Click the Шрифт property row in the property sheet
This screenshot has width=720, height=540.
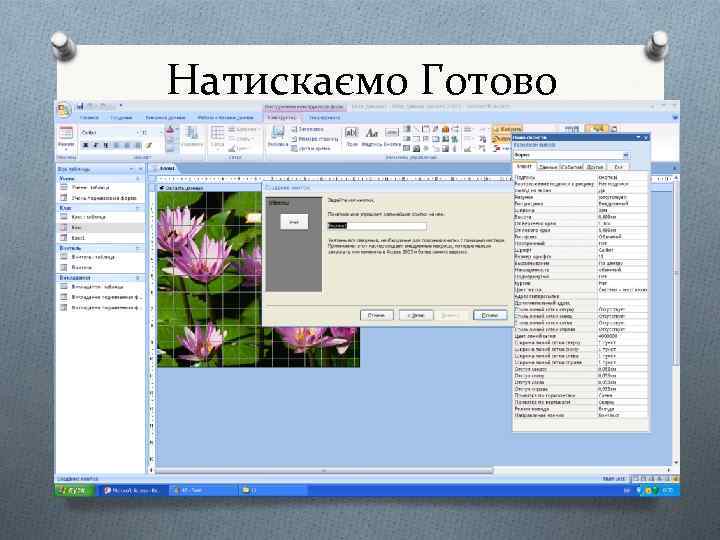[580, 250]
